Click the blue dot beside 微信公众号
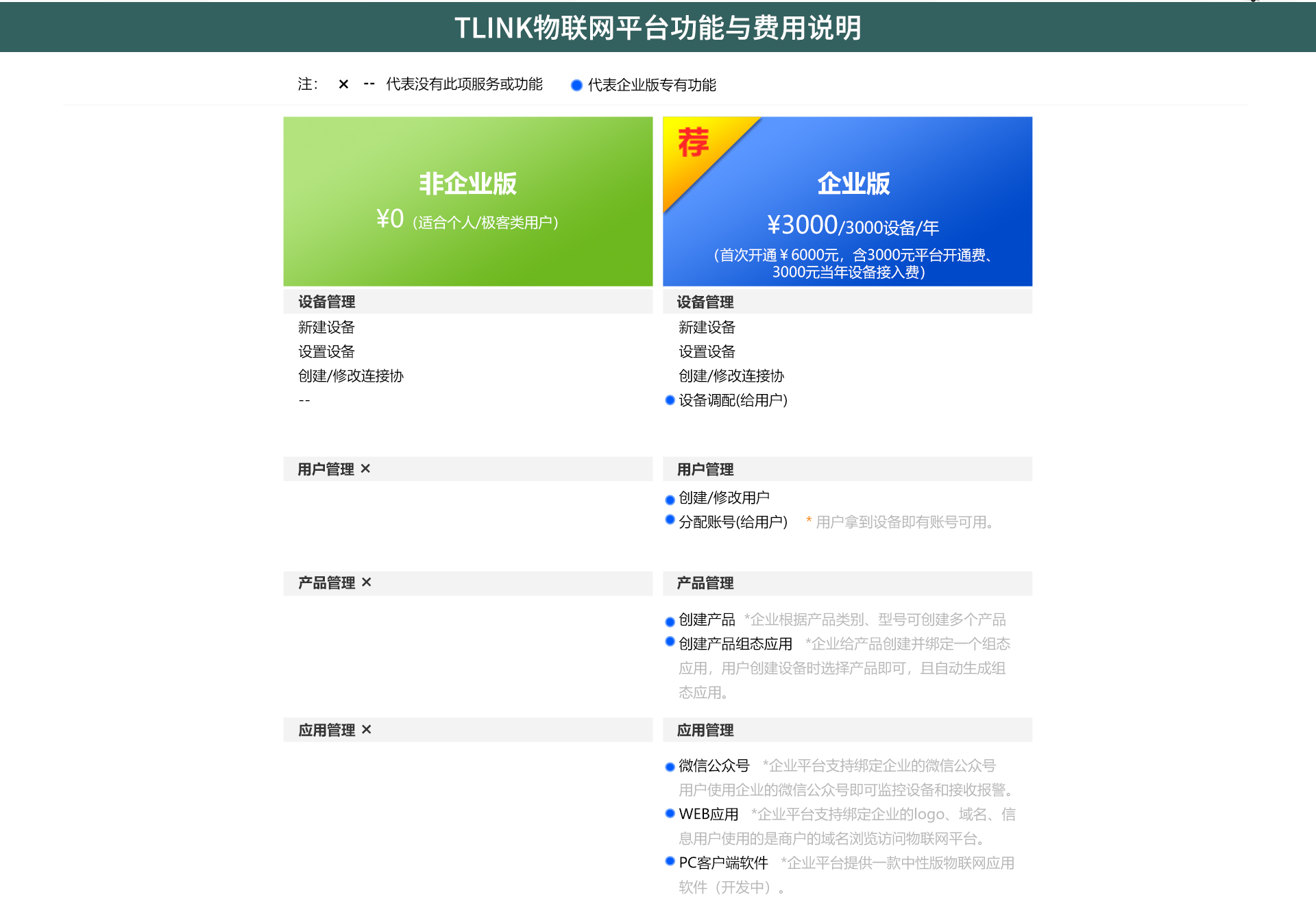This screenshot has height=910, width=1316. [670, 765]
